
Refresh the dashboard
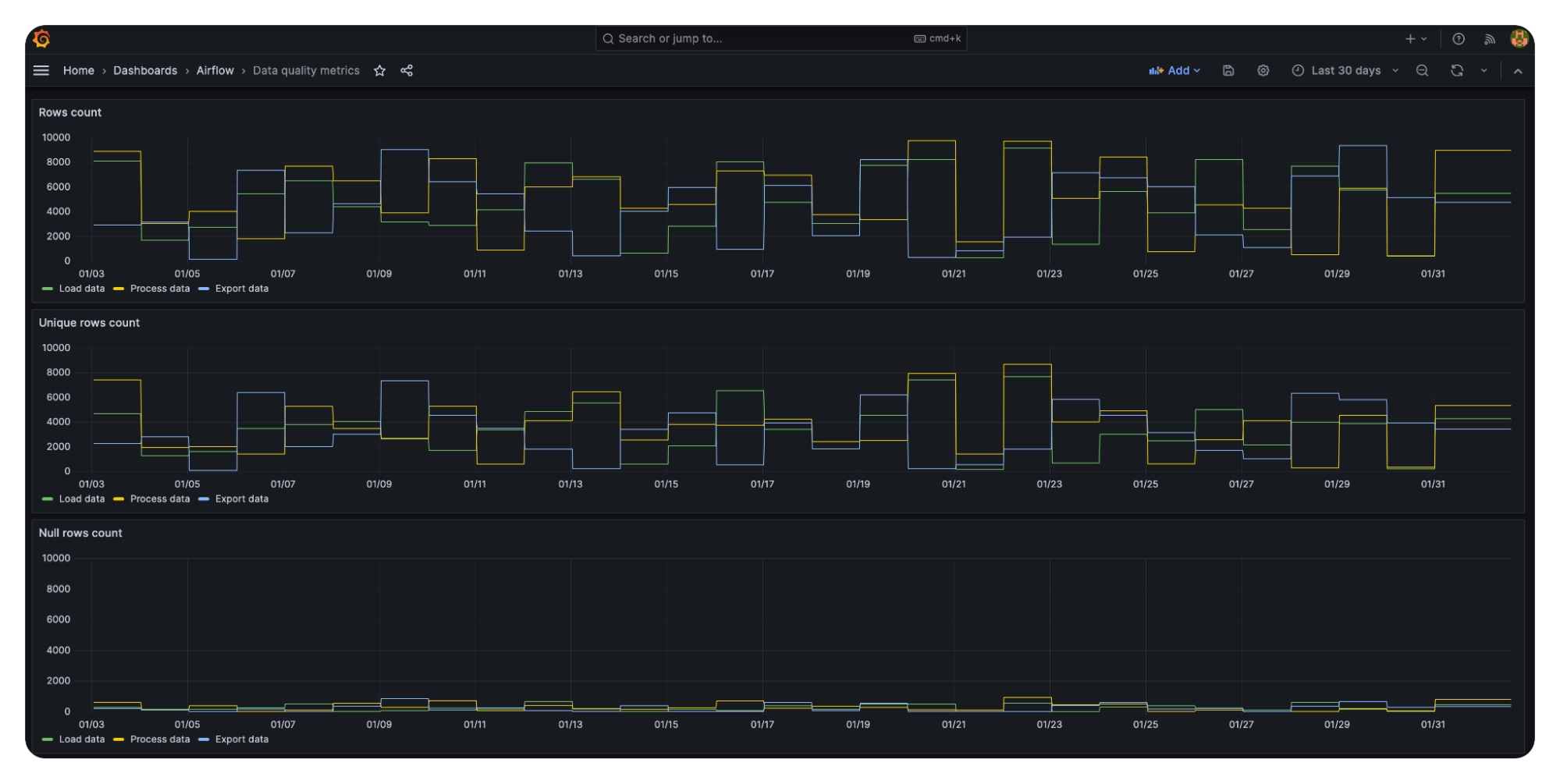click(1456, 70)
